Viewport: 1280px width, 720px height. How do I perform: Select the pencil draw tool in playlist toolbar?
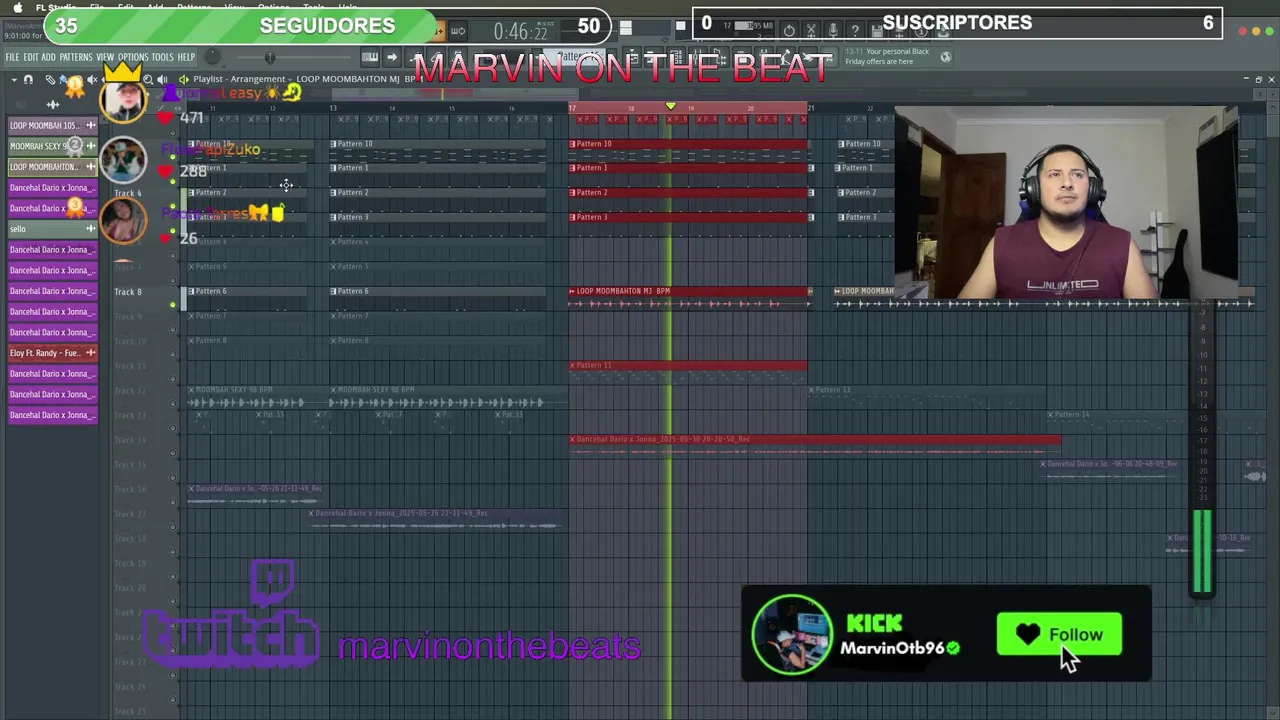pyautogui.click(x=50, y=80)
